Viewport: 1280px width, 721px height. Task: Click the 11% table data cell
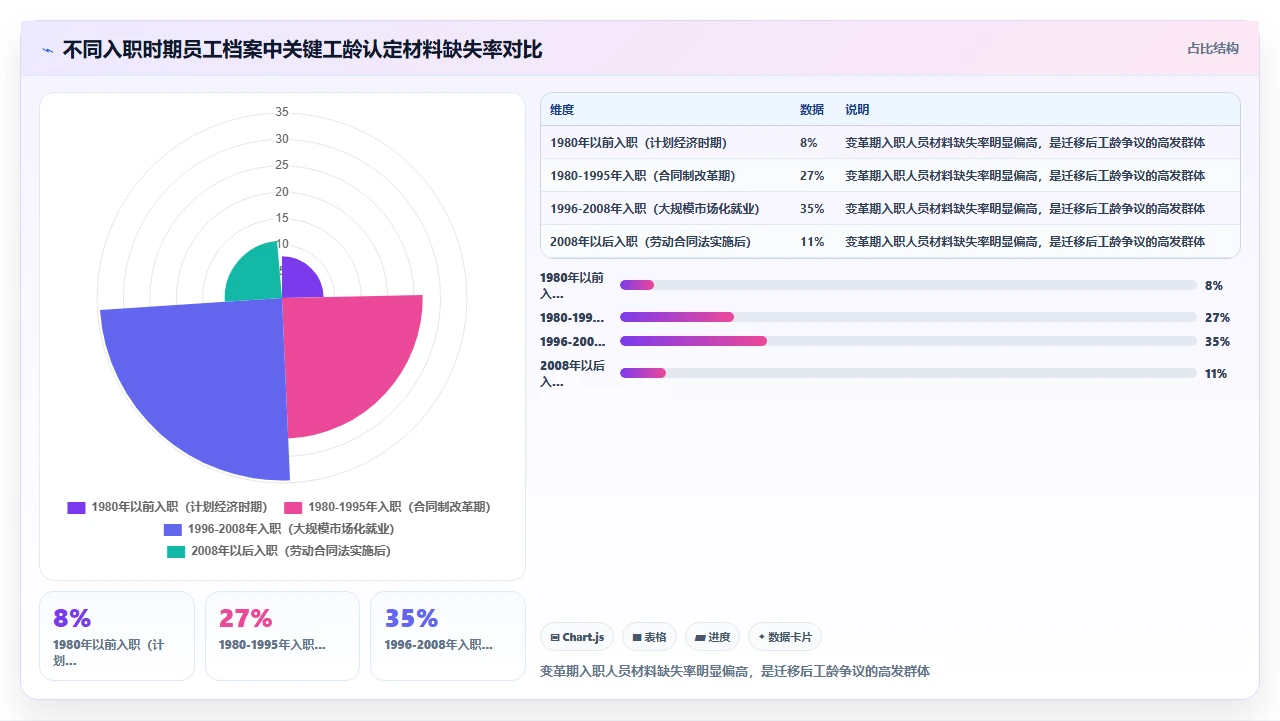click(x=811, y=241)
